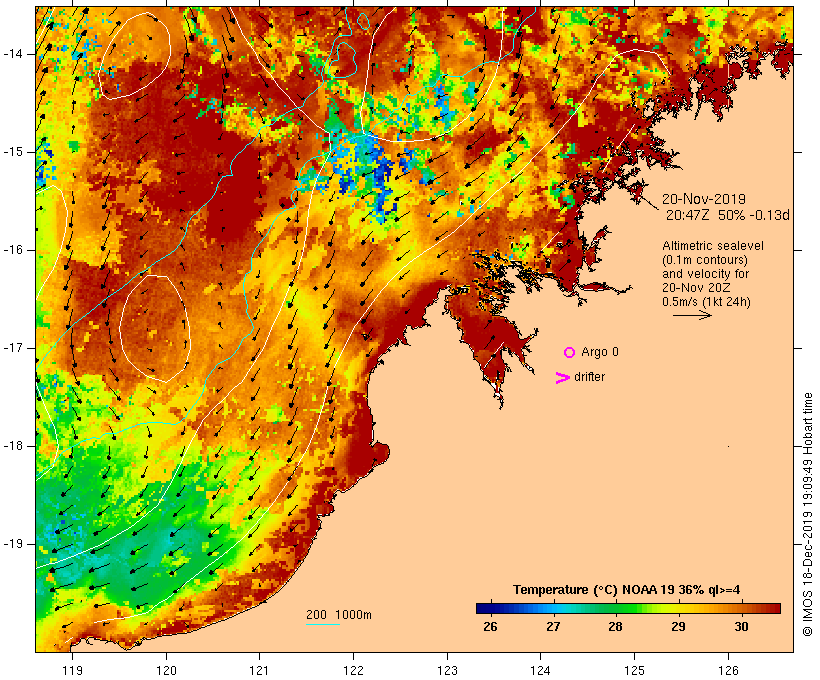The width and height of the screenshot is (820, 680).
Task: Click the longitude label 124
Action: tap(540, 670)
